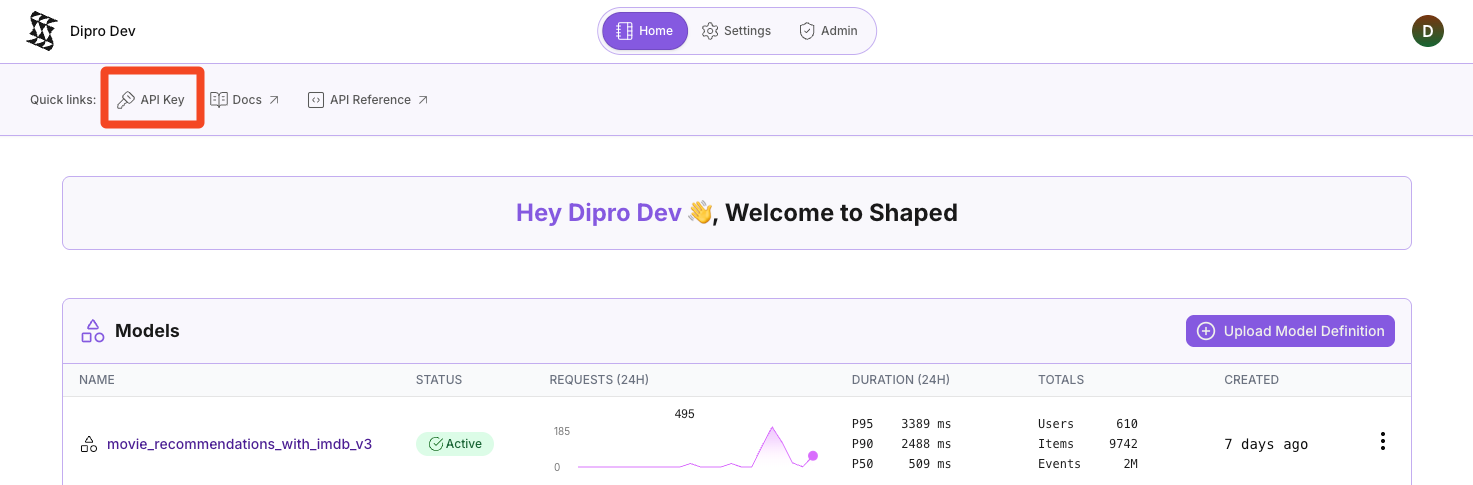Open the three-dot menu for the model row
The width and height of the screenshot is (1473, 485).
click(1382, 441)
